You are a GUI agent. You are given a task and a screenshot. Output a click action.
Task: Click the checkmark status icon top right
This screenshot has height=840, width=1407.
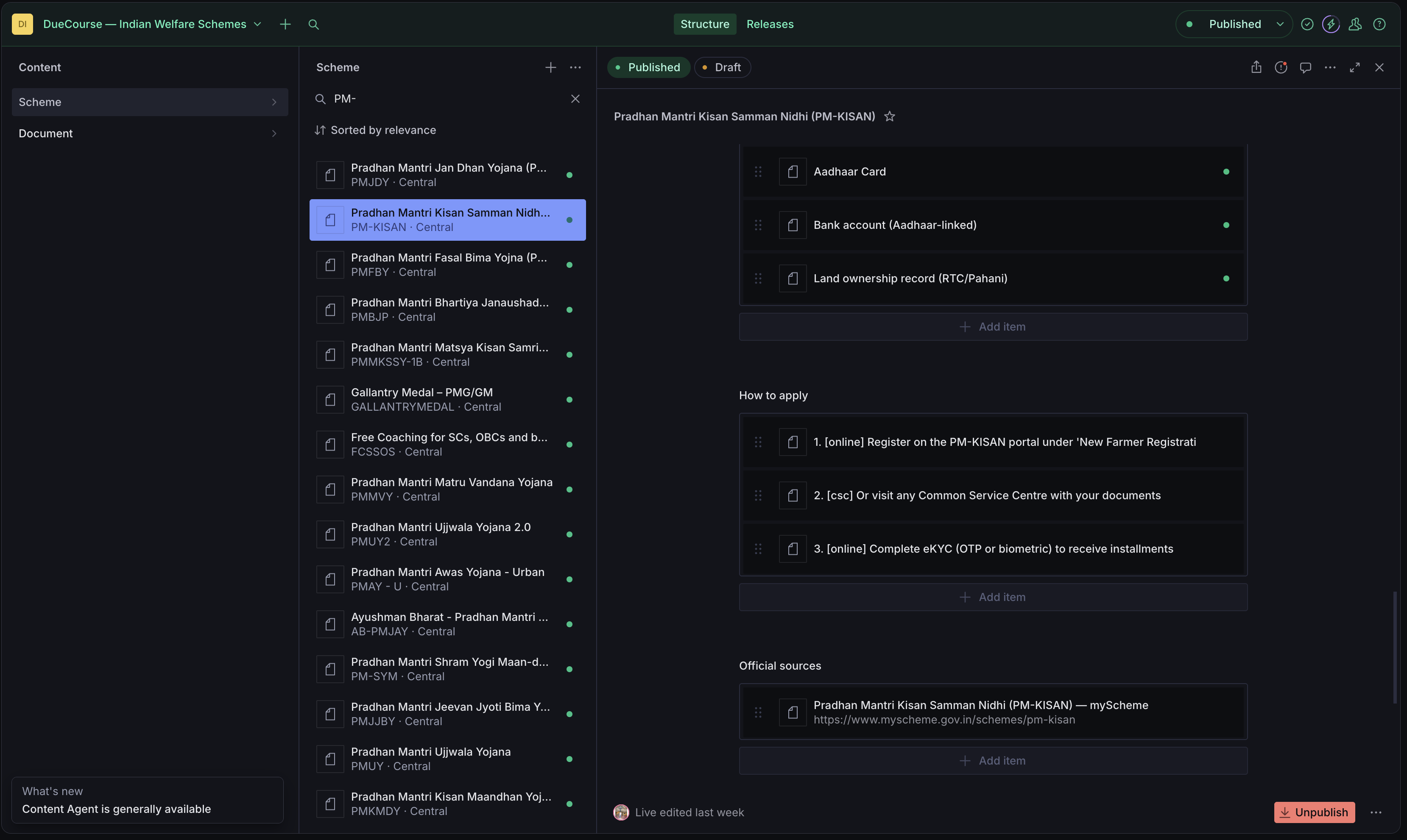tap(1307, 24)
